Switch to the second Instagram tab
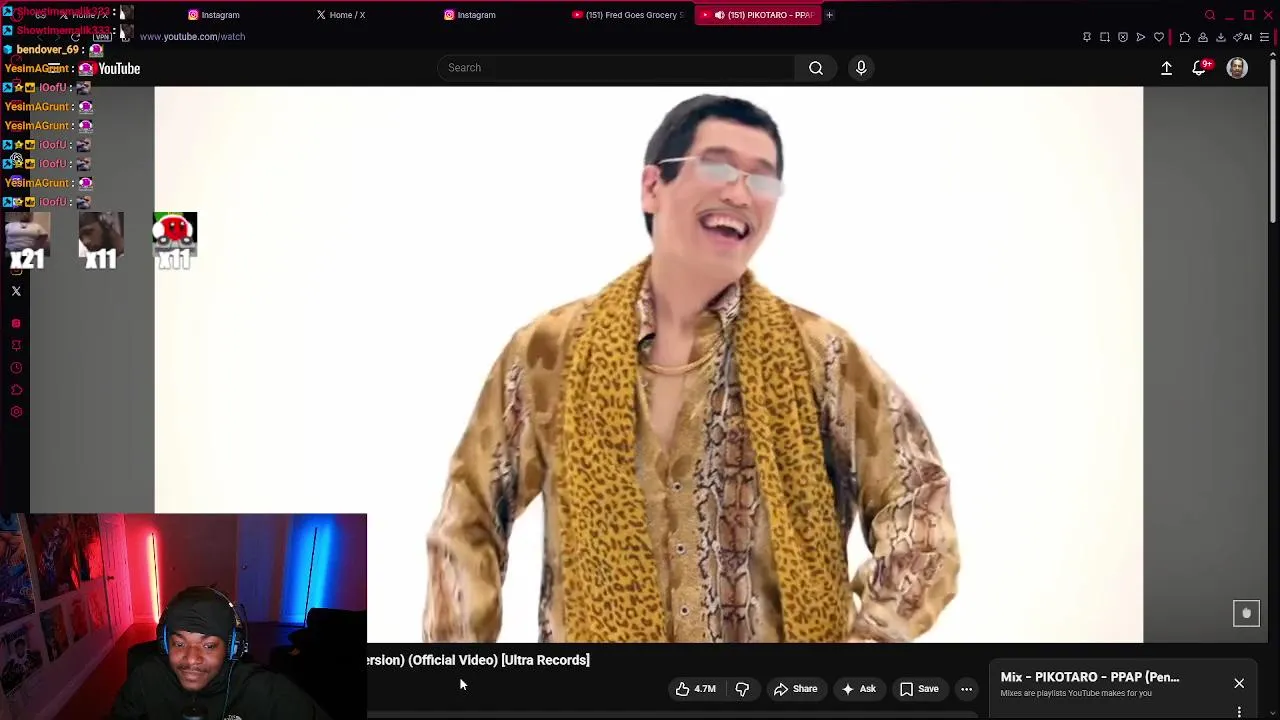This screenshot has width=1280, height=720. pos(470,15)
